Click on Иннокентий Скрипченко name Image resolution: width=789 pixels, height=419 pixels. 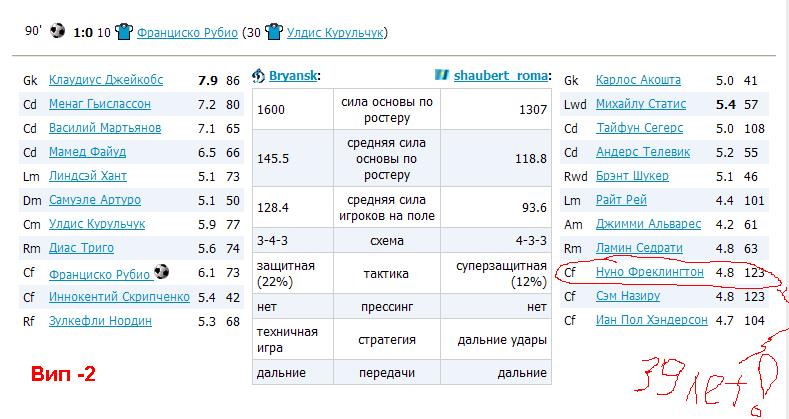tap(119, 297)
